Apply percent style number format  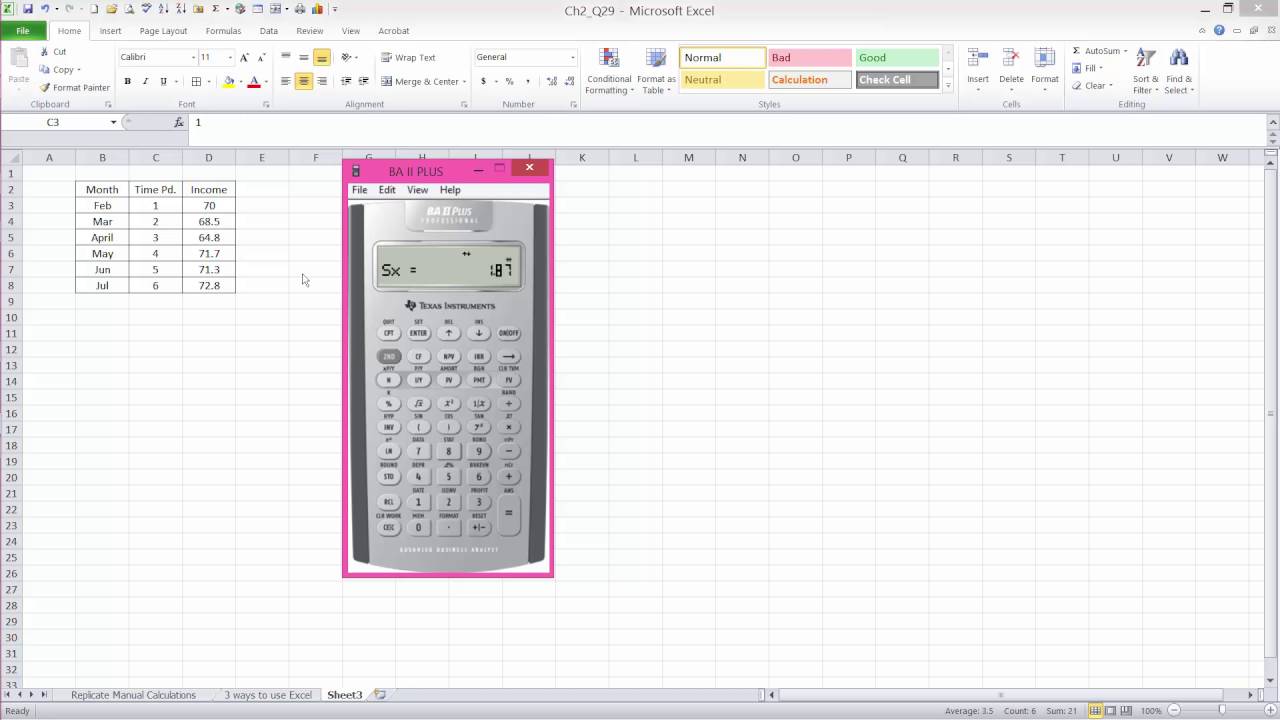(x=509, y=82)
